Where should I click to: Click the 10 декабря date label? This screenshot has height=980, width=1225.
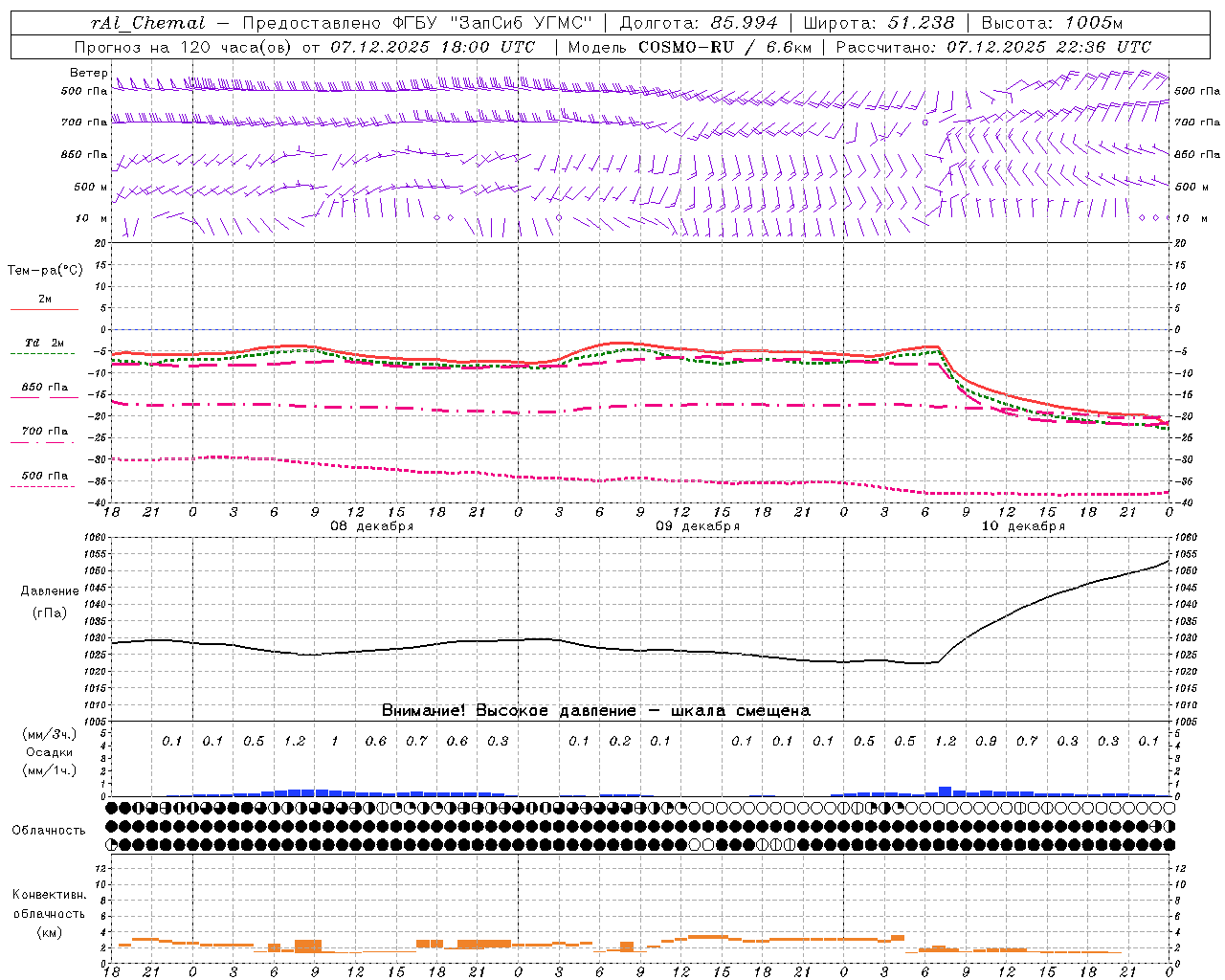[1023, 526]
